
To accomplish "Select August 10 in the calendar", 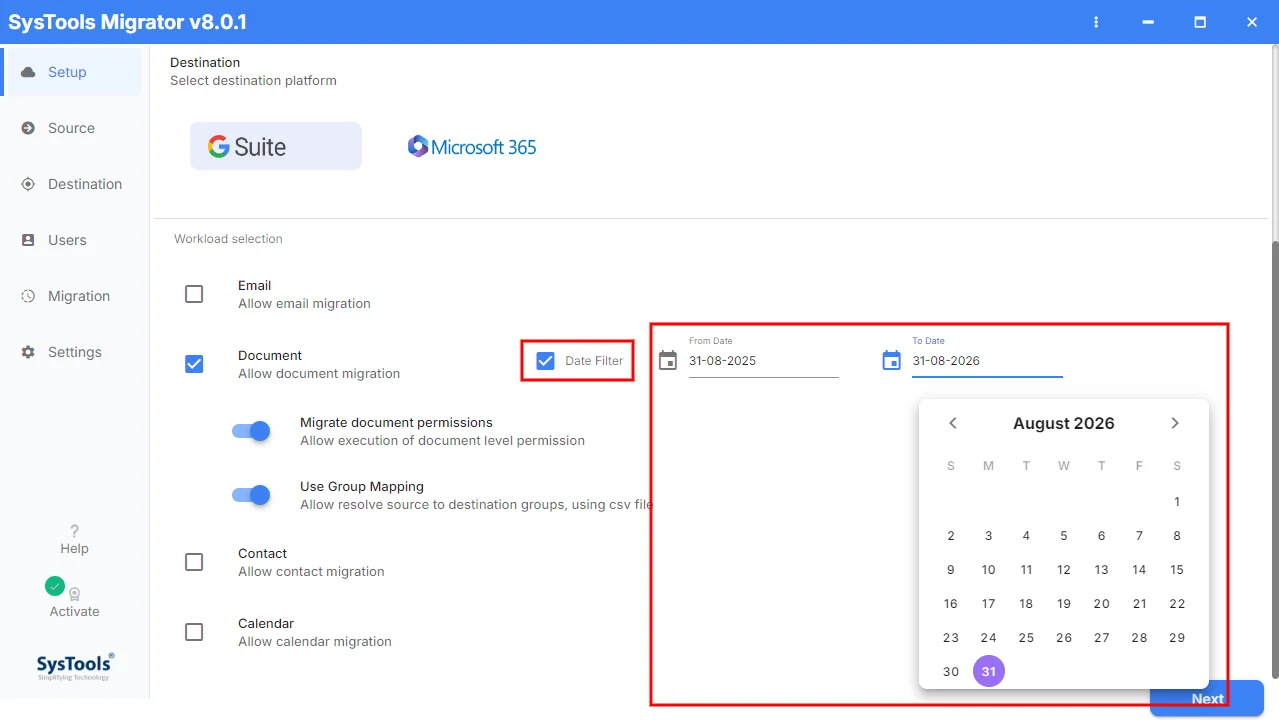I will click(x=988, y=570).
